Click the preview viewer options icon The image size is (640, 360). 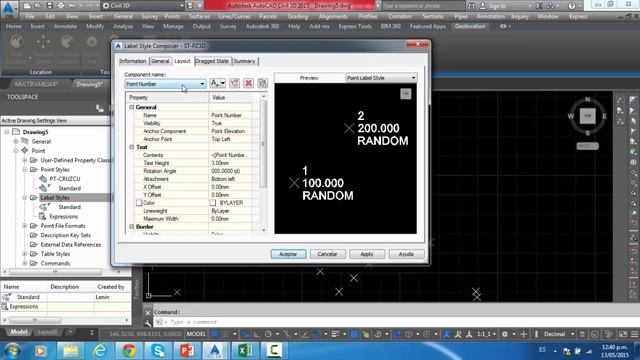pyautogui.click(x=405, y=94)
